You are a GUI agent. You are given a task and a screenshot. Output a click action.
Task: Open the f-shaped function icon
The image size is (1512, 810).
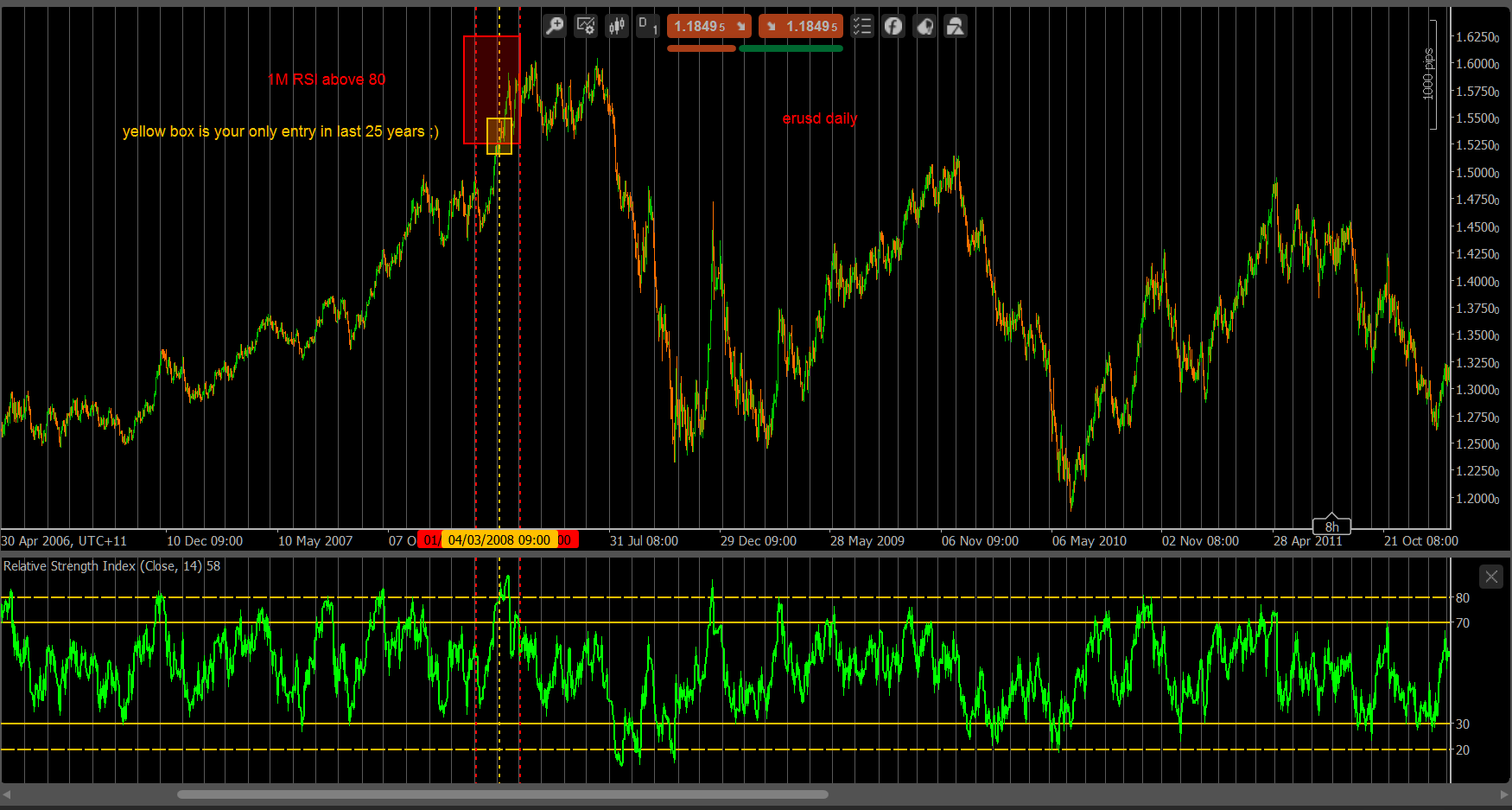(893, 26)
